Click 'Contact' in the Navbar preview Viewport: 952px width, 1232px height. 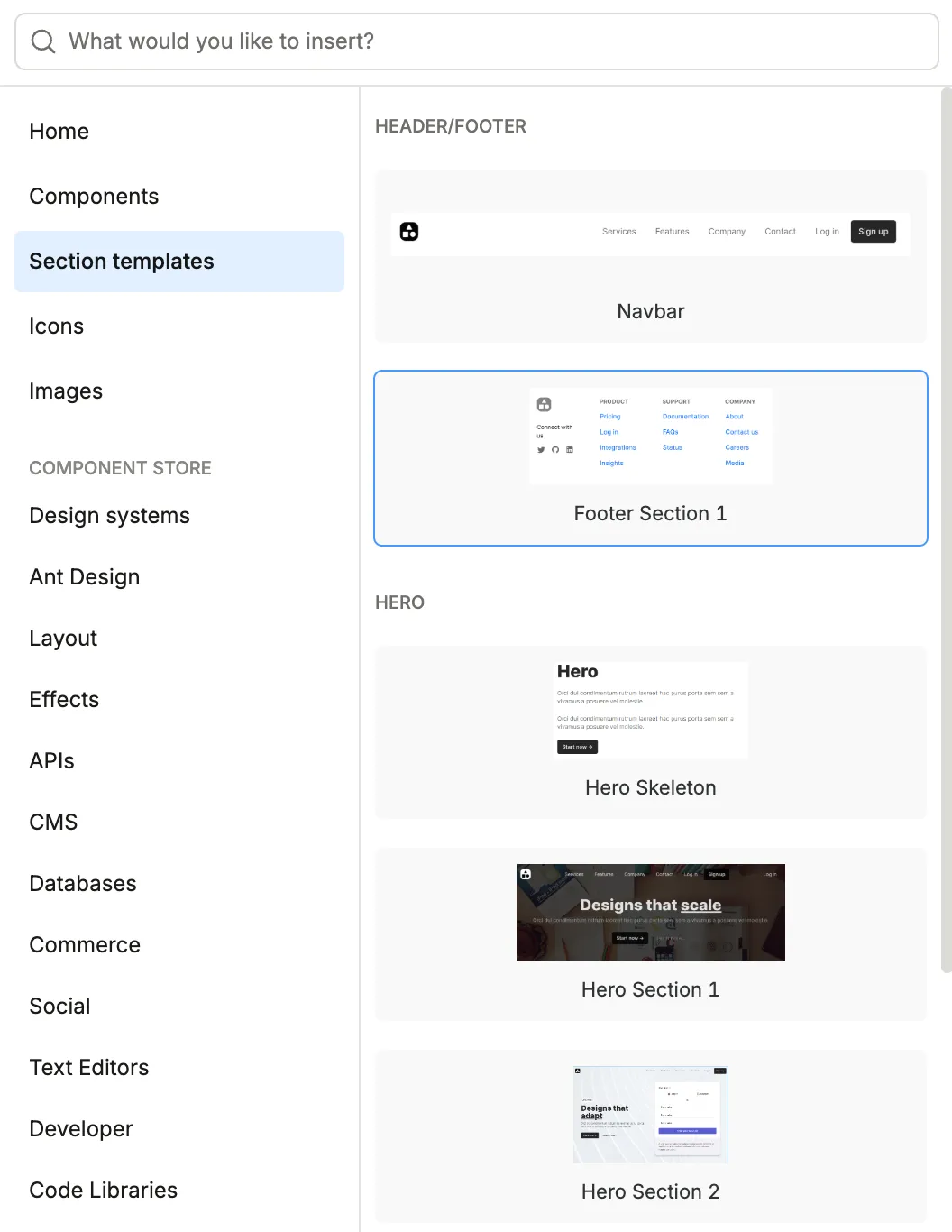pos(781,232)
